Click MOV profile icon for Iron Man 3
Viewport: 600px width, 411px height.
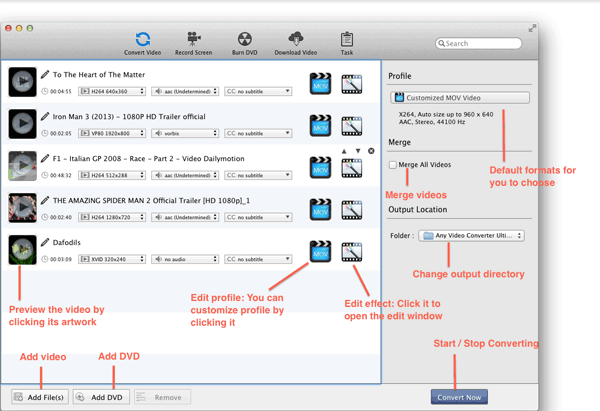[320, 125]
